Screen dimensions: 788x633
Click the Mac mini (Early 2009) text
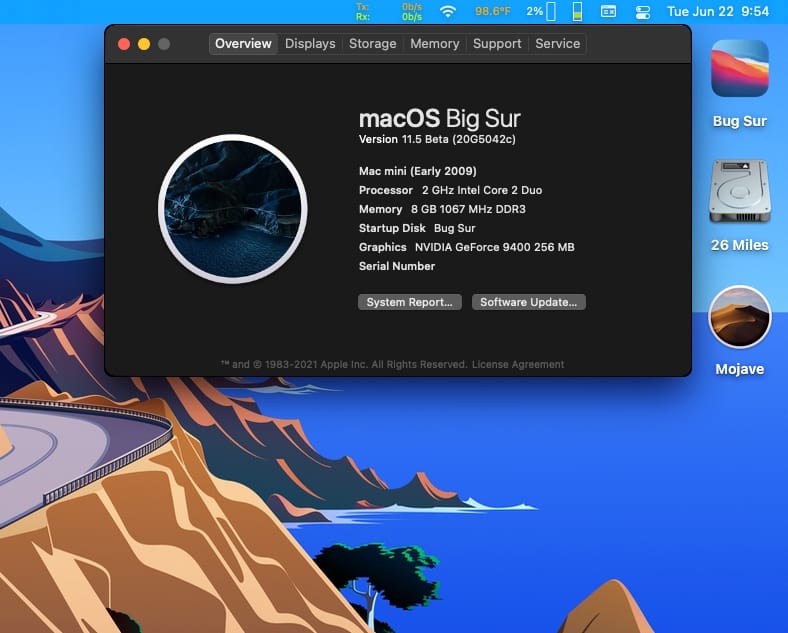[418, 171]
